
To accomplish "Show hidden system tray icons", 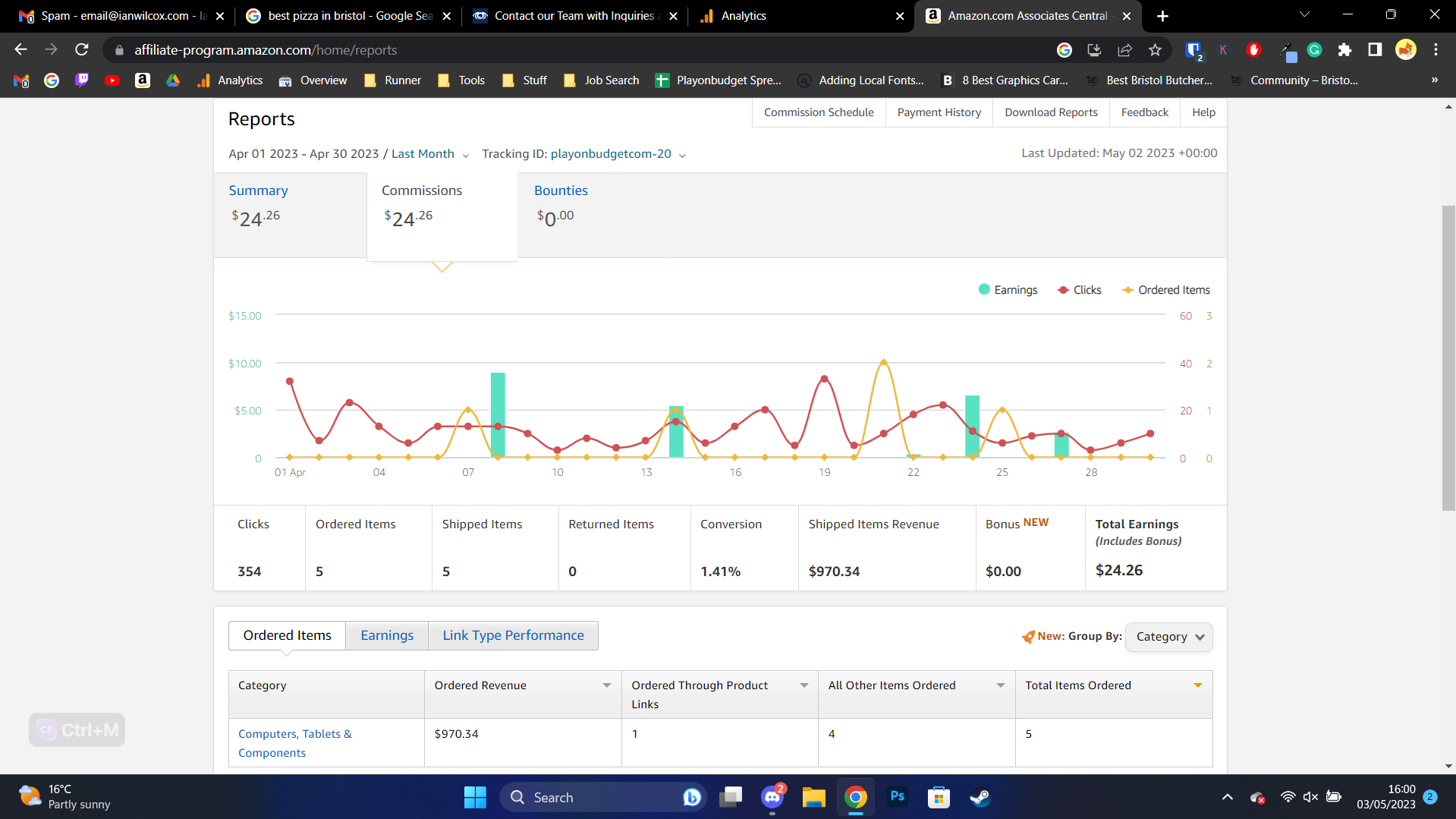I will [x=1227, y=797].
